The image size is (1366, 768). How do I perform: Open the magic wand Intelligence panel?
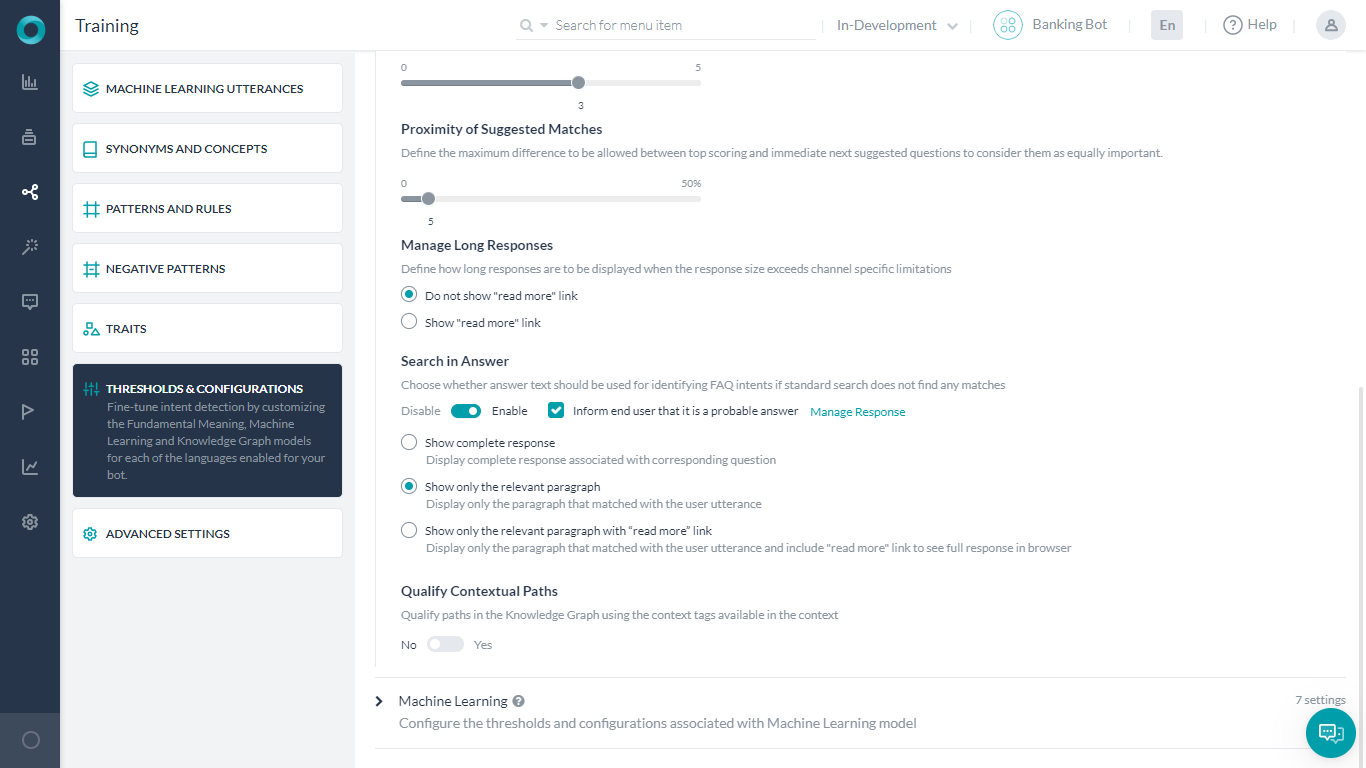[x=29, y=247]
